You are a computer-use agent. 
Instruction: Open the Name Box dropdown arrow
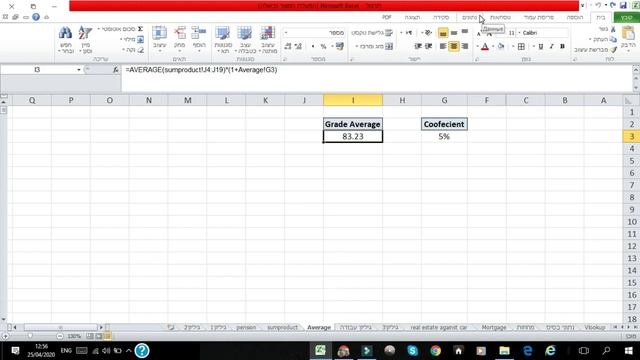click(78, 70)
